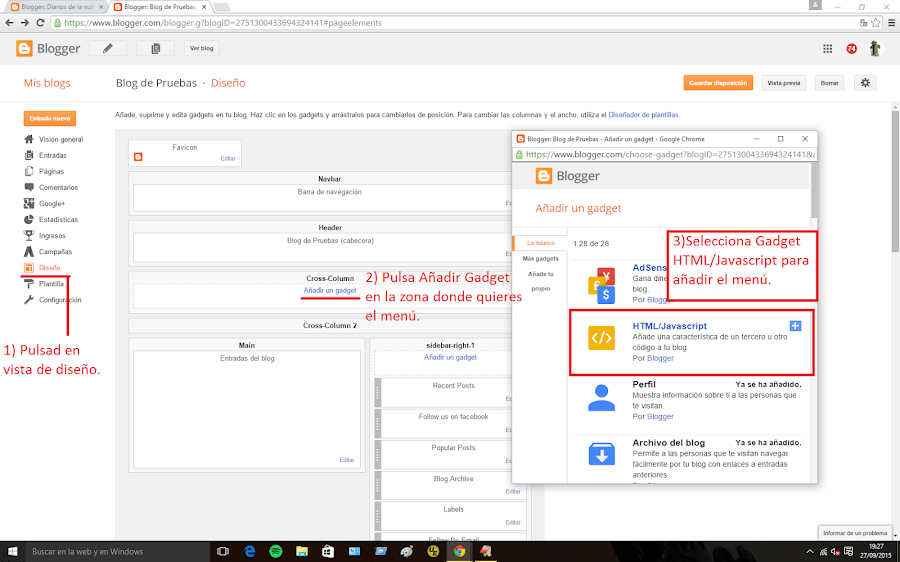The image size is (900, 562).
Task: Click the Páginas sidebar icon
Action: 29,171
